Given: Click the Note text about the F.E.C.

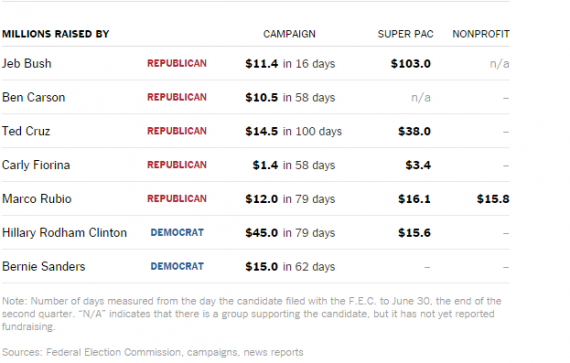Looking at the screenshot, I should pyautogui.click(x=252, y=314).
